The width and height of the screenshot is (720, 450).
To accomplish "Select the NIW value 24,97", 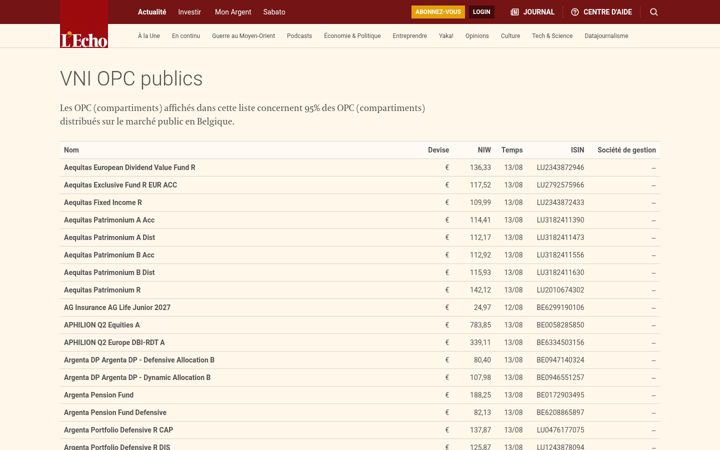I will [482, 307].
